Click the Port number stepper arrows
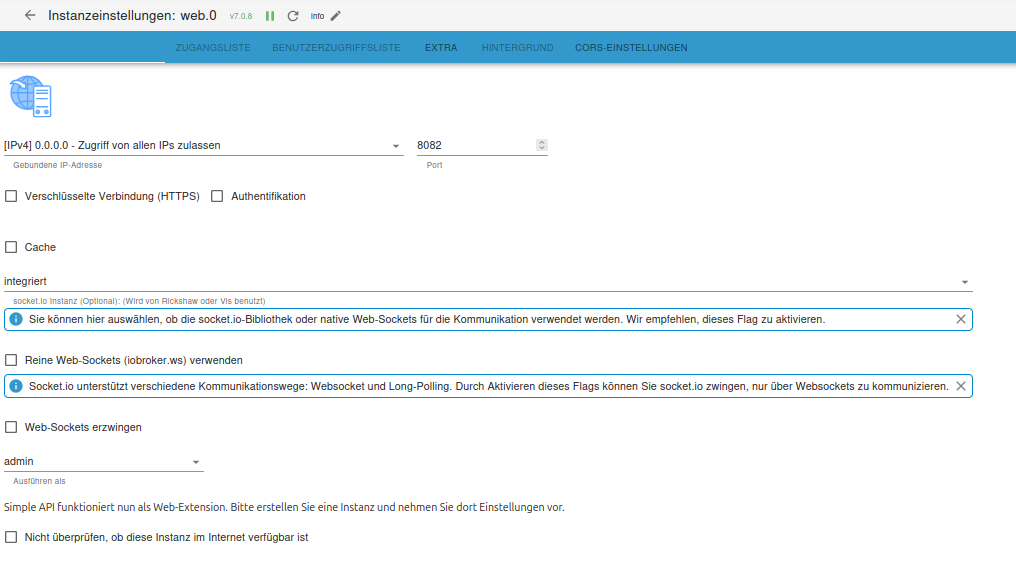This screenshot has width=1016, height=567. point(542,145)
